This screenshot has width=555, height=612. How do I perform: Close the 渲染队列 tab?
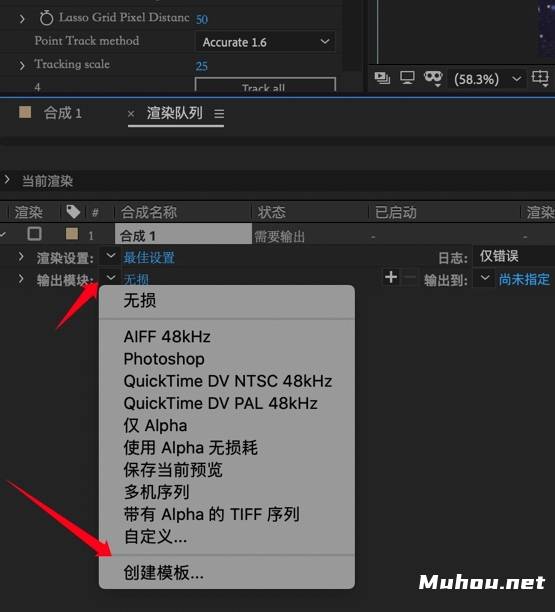tap(131, 114)
